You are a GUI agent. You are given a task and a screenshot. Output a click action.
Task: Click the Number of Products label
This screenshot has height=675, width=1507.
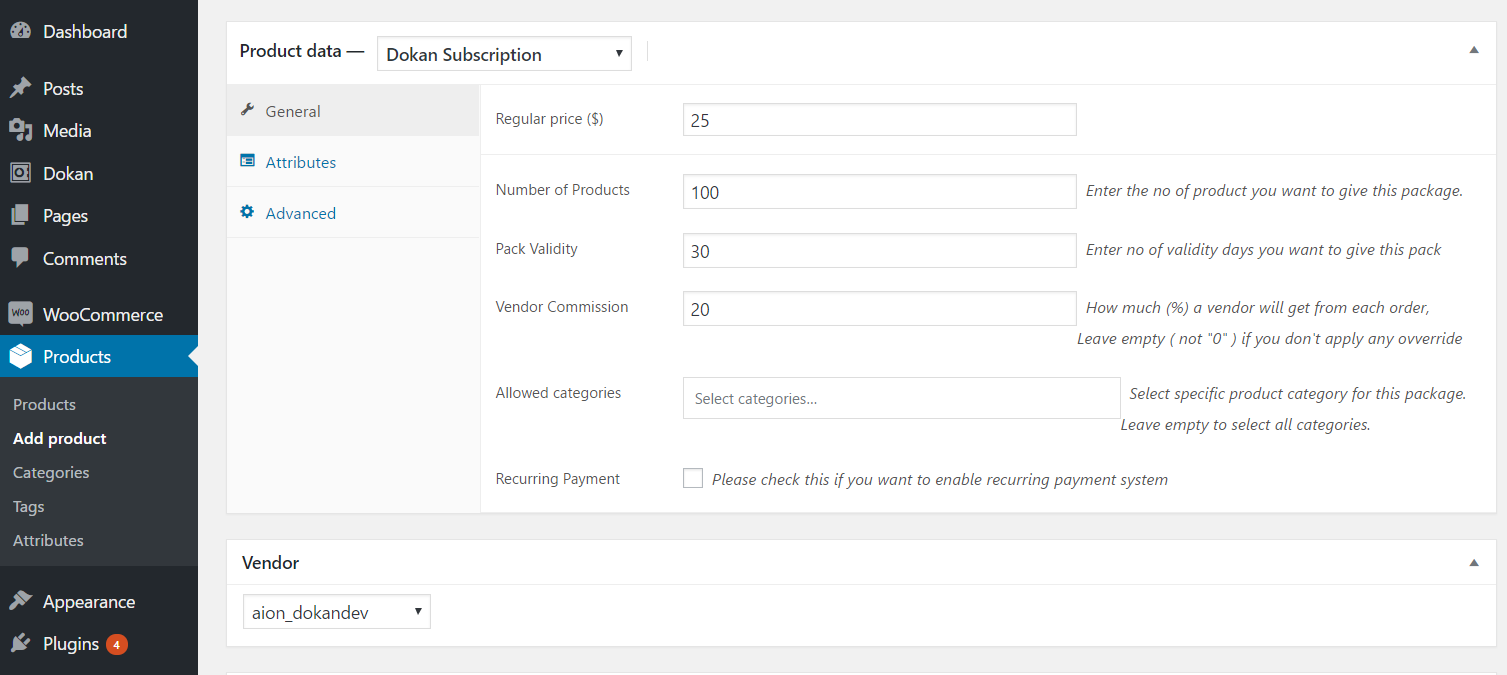point(563,189)
